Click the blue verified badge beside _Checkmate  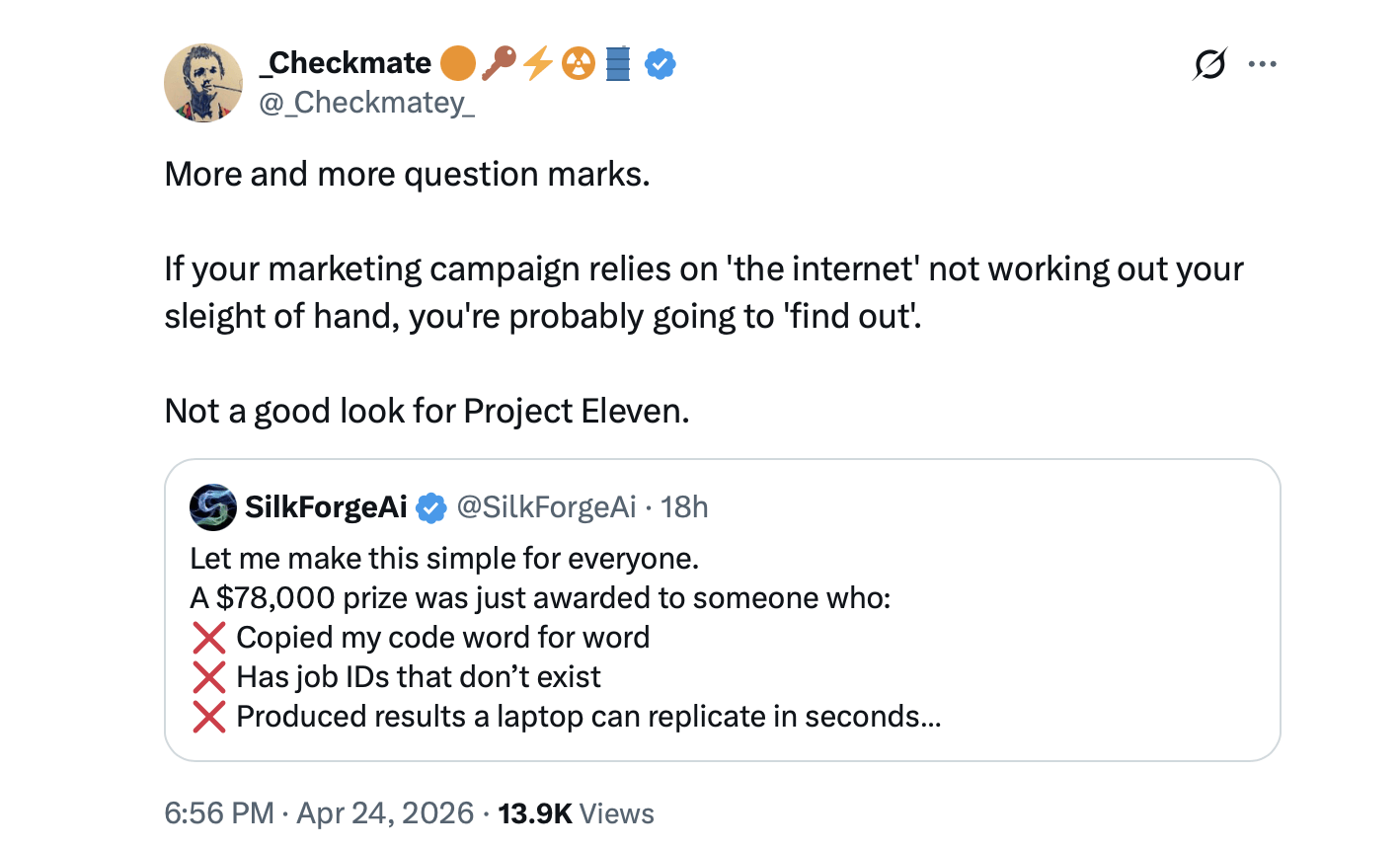[660, 64]
